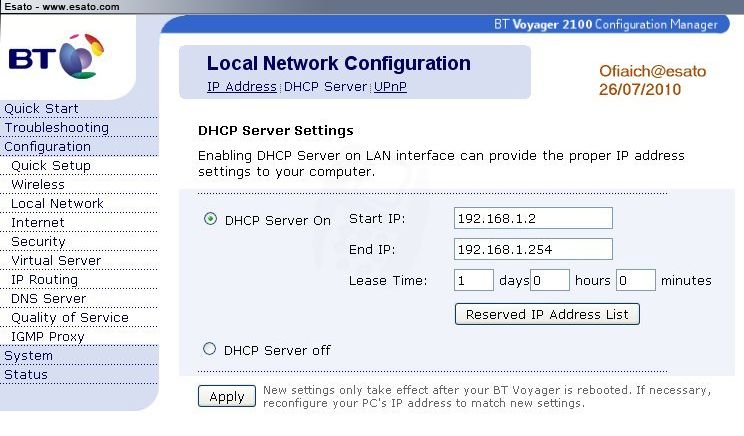Open Troubleshooting in the sidebar
Image resolution: width=744 pixels, height=436 pixels.
click(x=56, y=128)
